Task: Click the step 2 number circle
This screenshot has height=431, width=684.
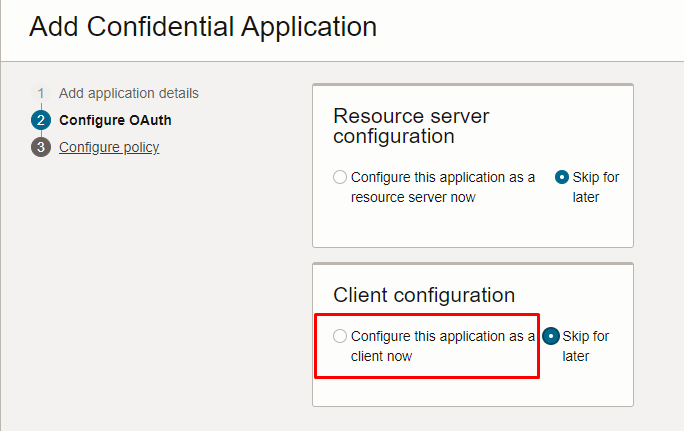Action: [41, 120]
